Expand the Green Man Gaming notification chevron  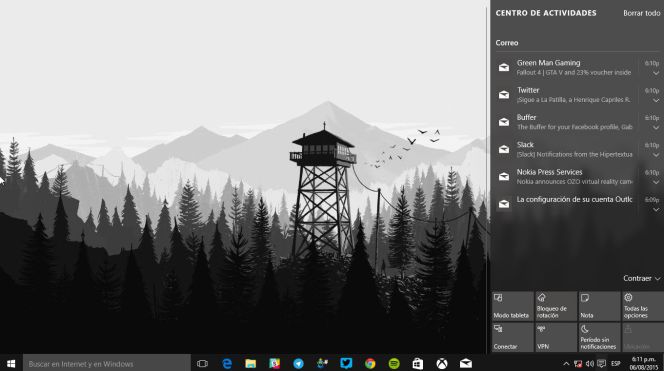tap(656, 73)
